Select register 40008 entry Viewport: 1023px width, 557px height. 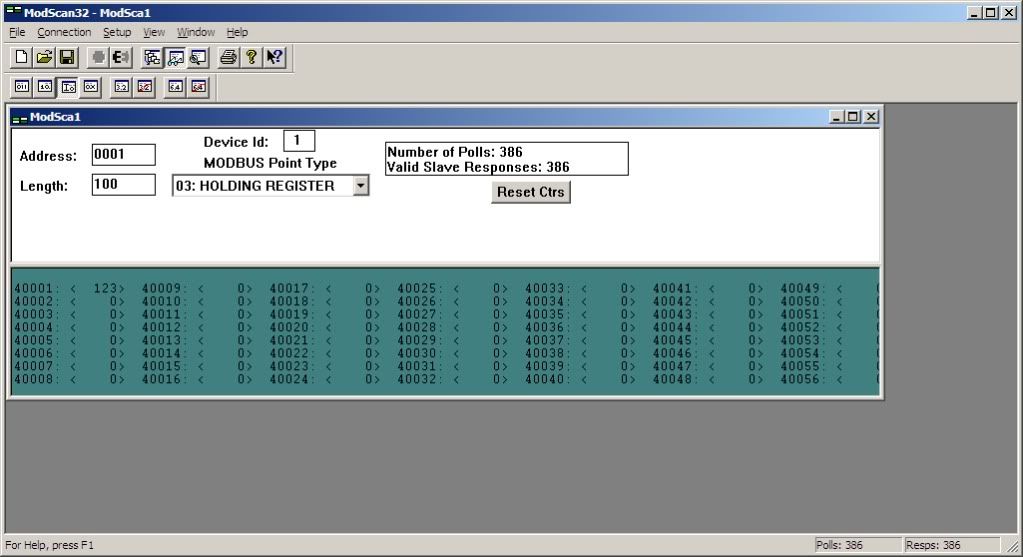tap(69, 379)
